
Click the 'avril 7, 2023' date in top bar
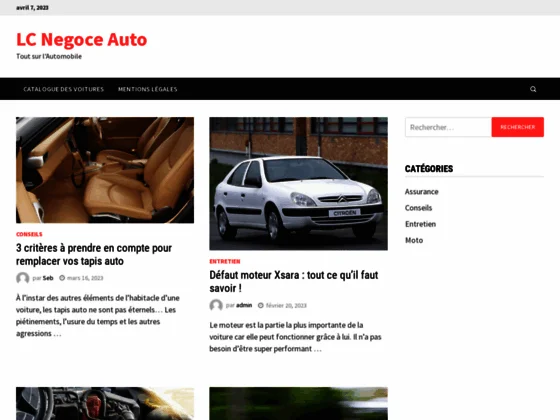pos(32,8)
